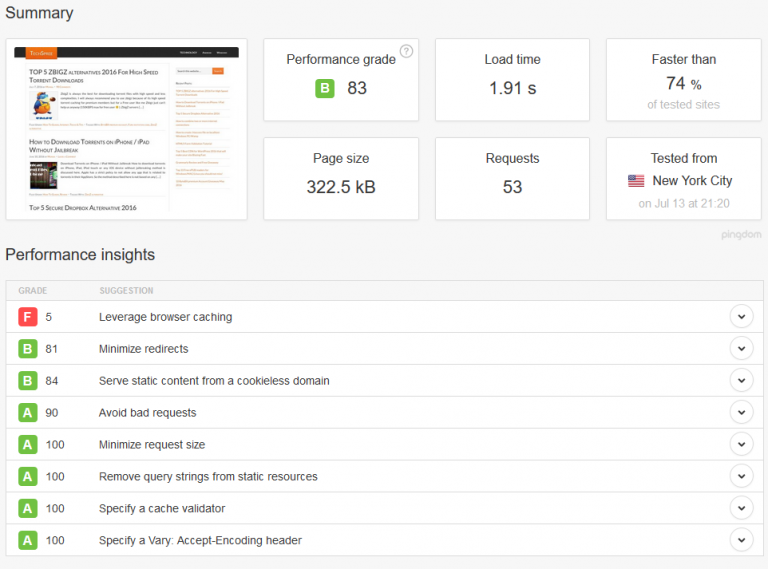Expand the Leverage browser caching row
Image resolution: width=768 pixels, height=569 pixels.
click(741, 316)
